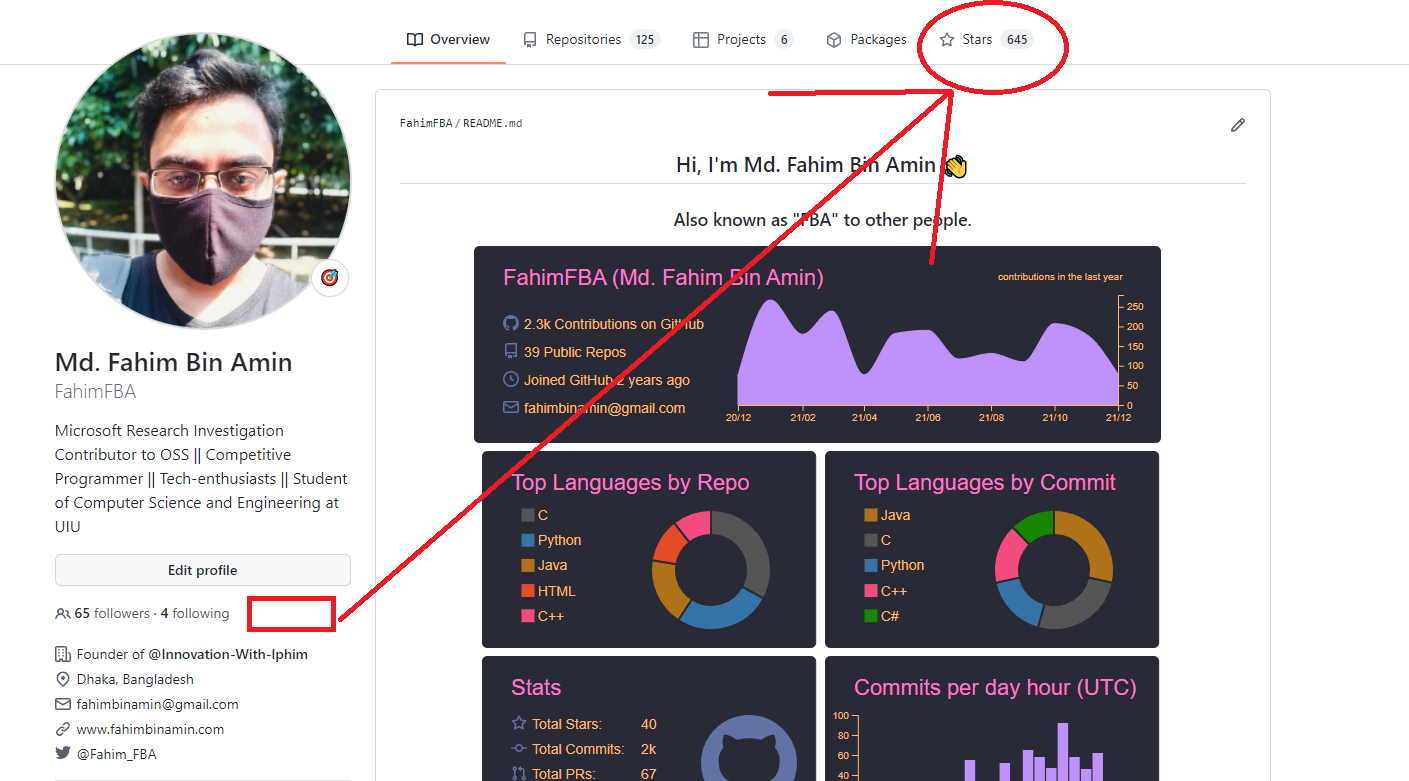Image resolution: width=1409 pixels, height=781 pixels.
Task: Click the people icon beside 65 followers
Action: (x=63, y=614)
